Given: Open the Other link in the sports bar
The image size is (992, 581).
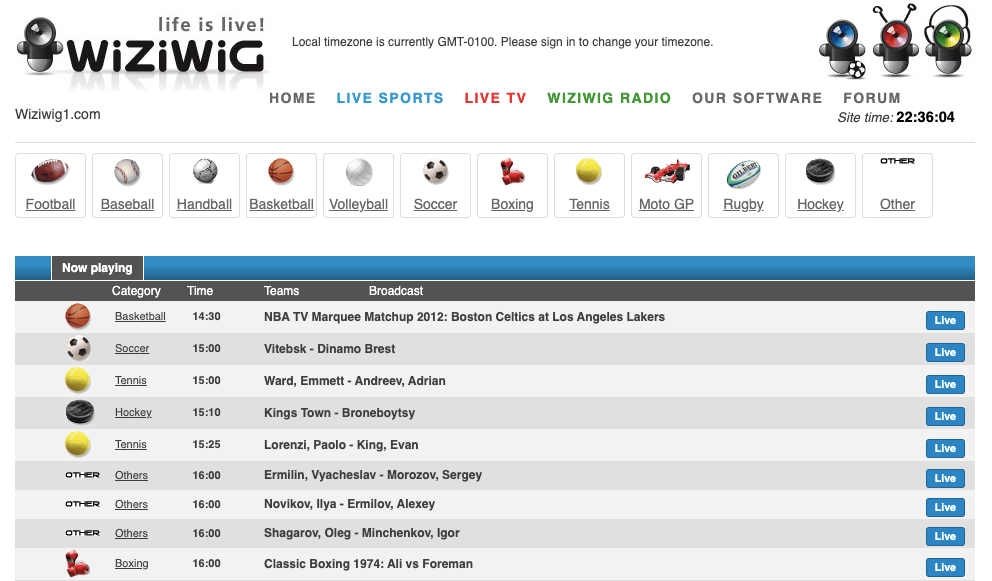Looking at the screenshot, I should coord(897,204).
